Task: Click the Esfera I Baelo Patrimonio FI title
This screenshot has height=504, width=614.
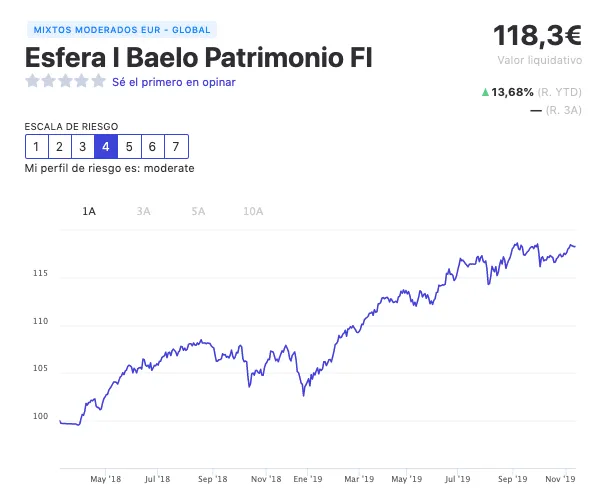Action: coord(198,57)
